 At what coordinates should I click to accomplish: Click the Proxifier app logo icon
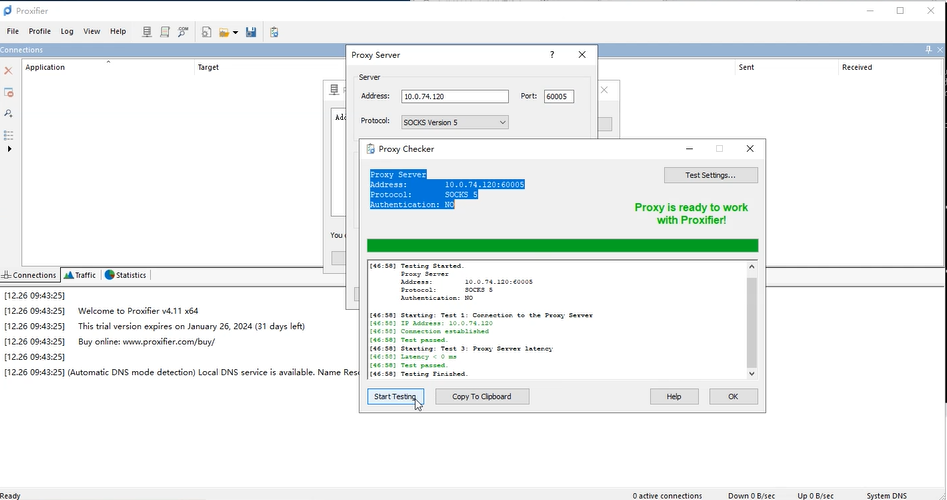click(7, 10)
